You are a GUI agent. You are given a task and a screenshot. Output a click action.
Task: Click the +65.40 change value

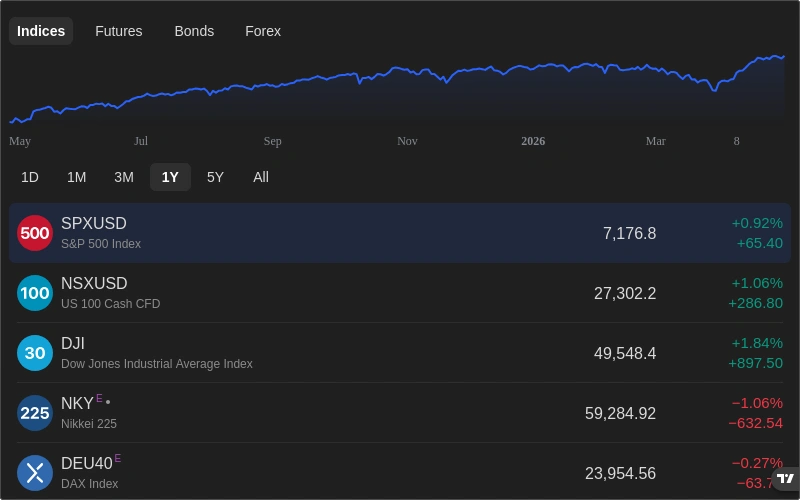(760, 243)
